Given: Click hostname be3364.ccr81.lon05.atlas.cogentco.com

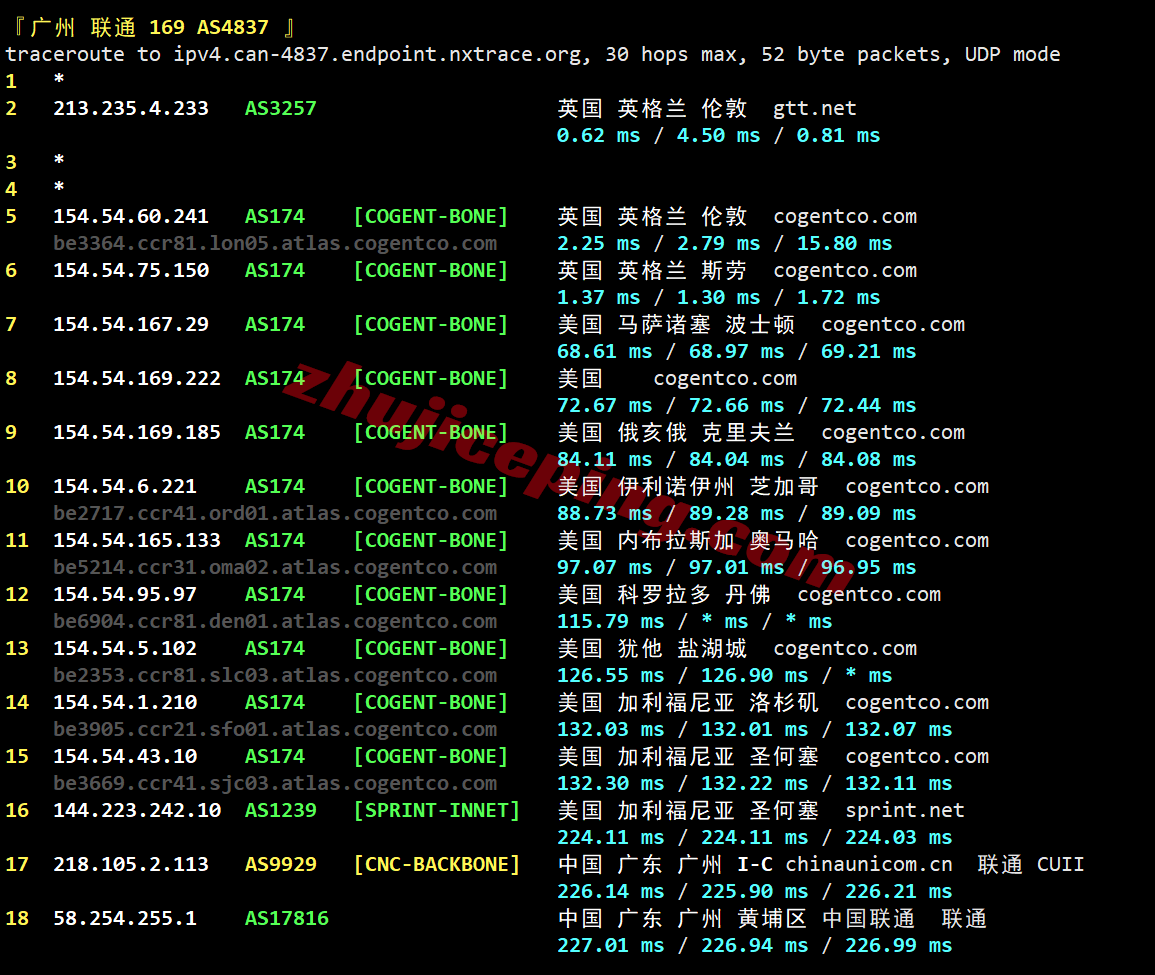Looking at the screenshot, I should click(275, 243).
